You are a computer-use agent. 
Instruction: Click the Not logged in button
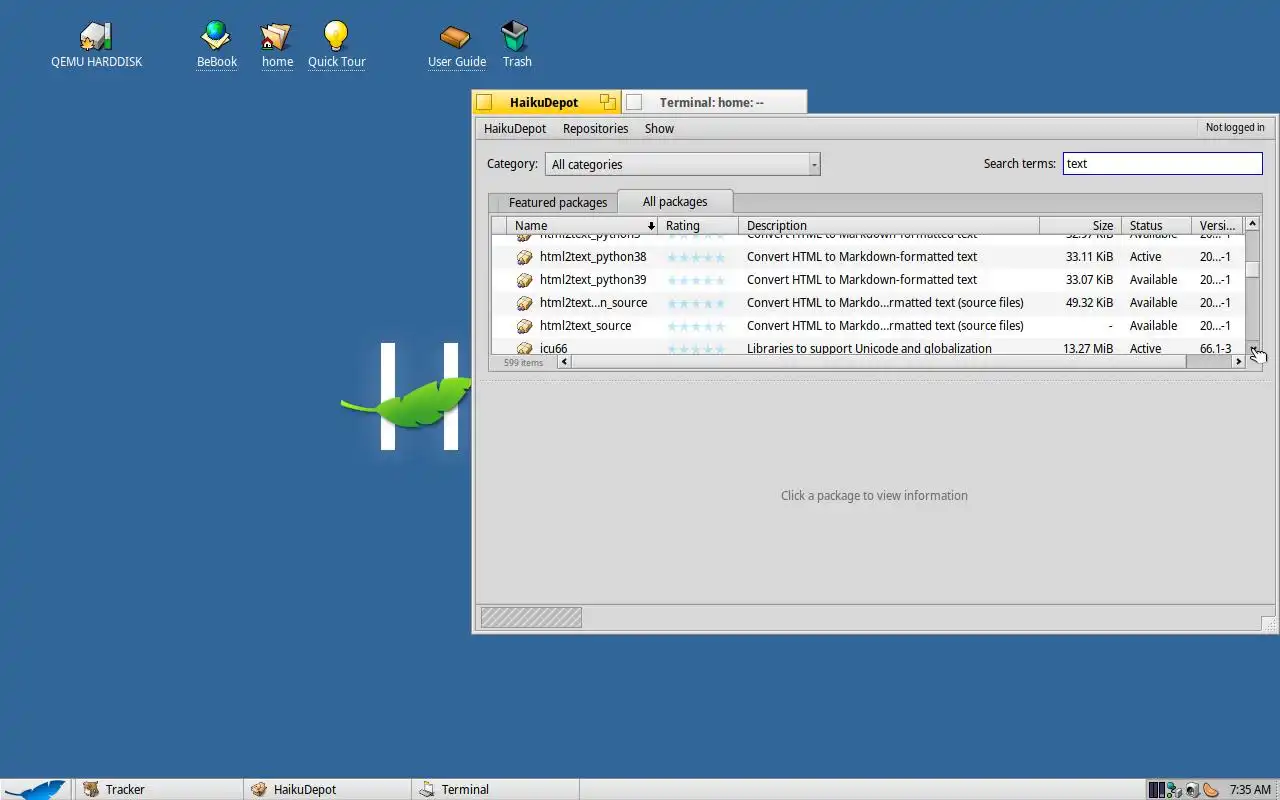click(x=1235, y=128)
